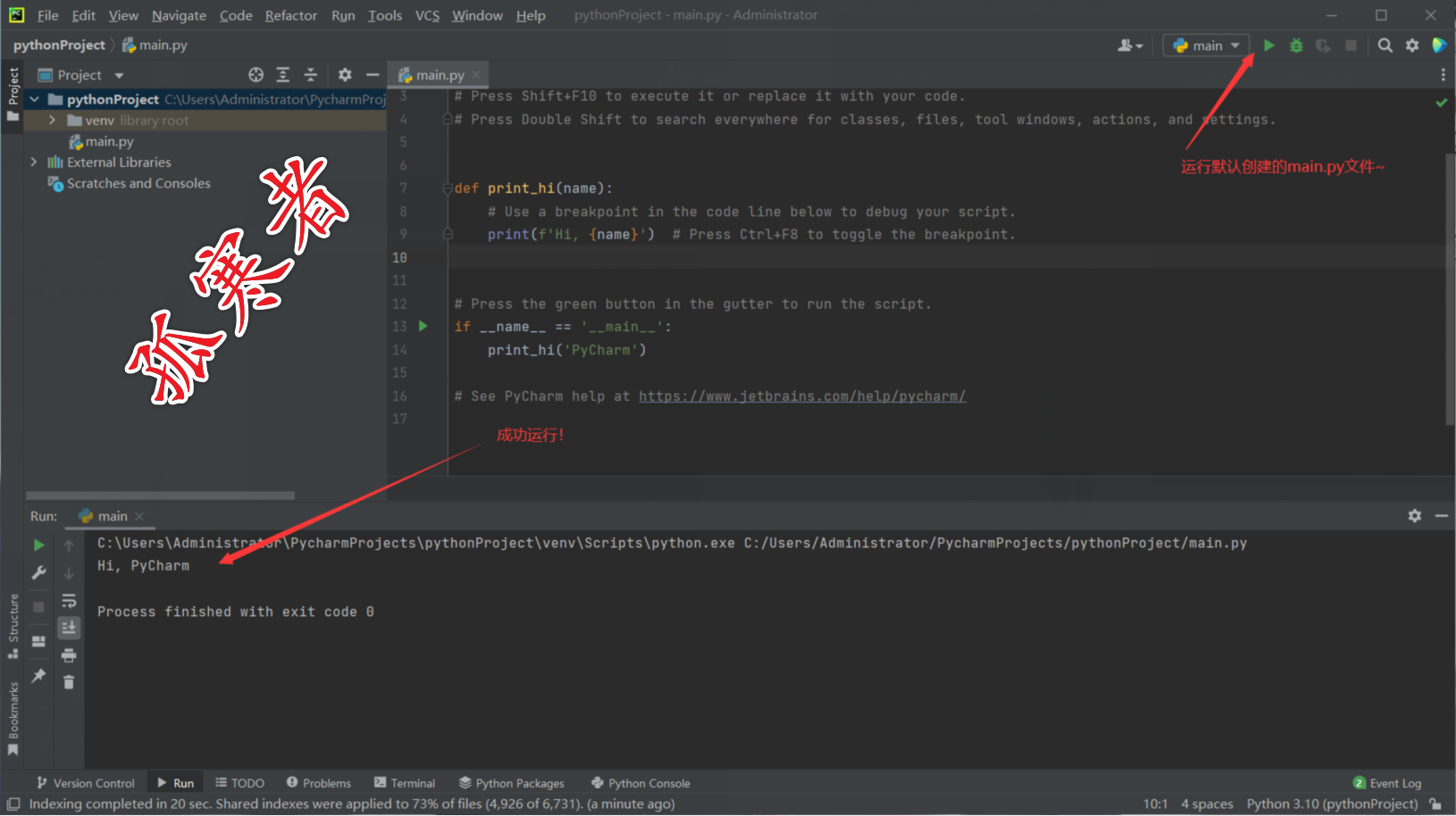Open Run panel settings gear
This screenshot has height=816, width=1456.
click(1415, 515)
